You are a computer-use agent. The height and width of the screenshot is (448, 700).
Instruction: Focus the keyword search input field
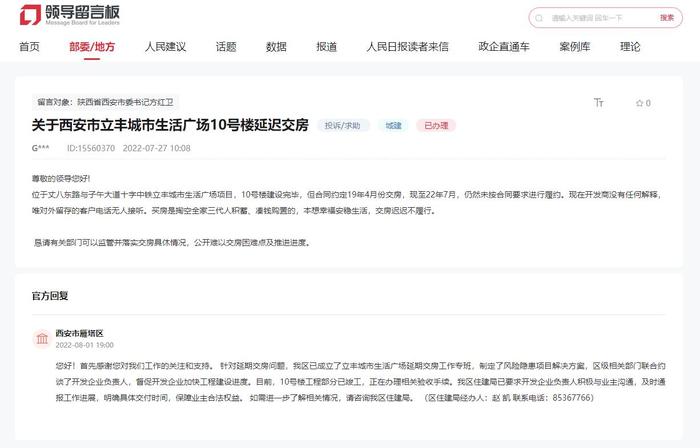(x=600, y=18)
